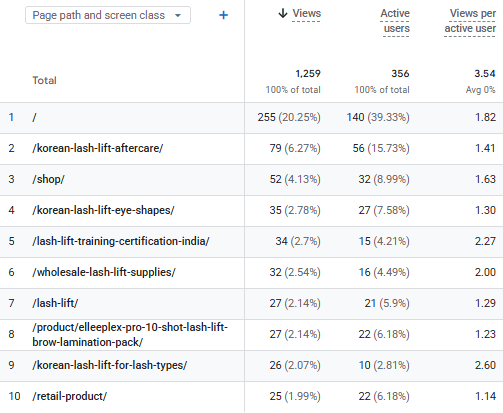
Task: Click the 1.30 views per user value
Action: [x=485, y=210]
